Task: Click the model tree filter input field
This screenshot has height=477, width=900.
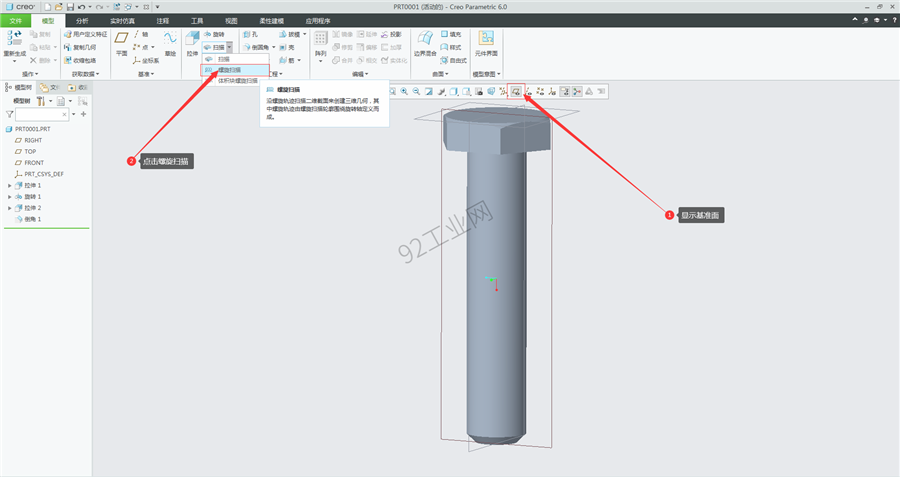Action: click(42, 114)
